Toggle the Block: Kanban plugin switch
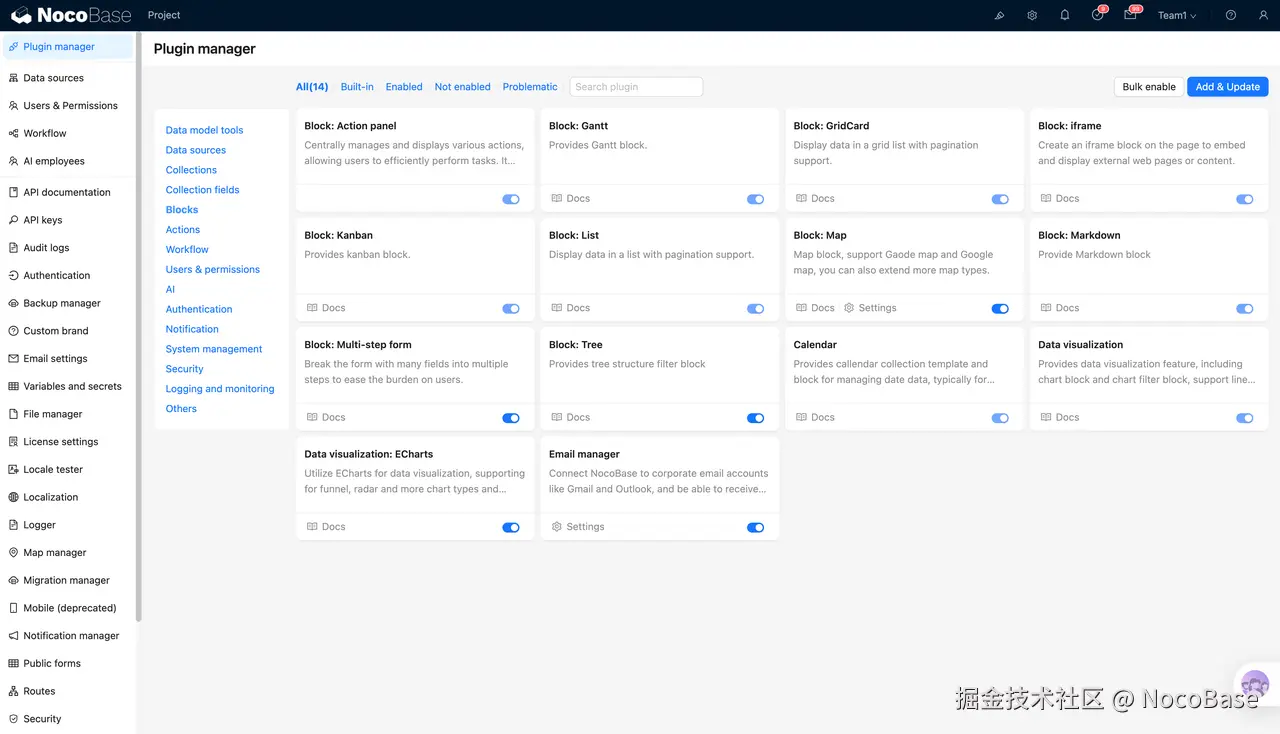The width and height of the screenshot is (1280, 734). (511, 309)
